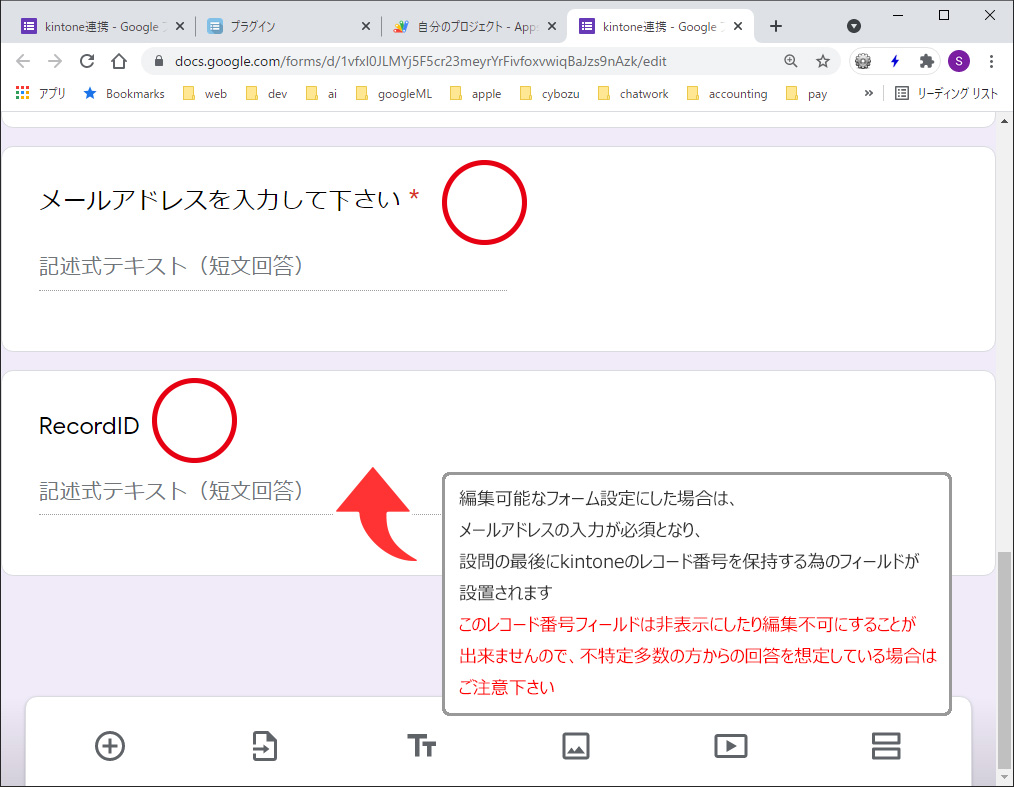1014x787 pixels.
Task: Click the Add question plus icon
Action: [x=110, y=746]
